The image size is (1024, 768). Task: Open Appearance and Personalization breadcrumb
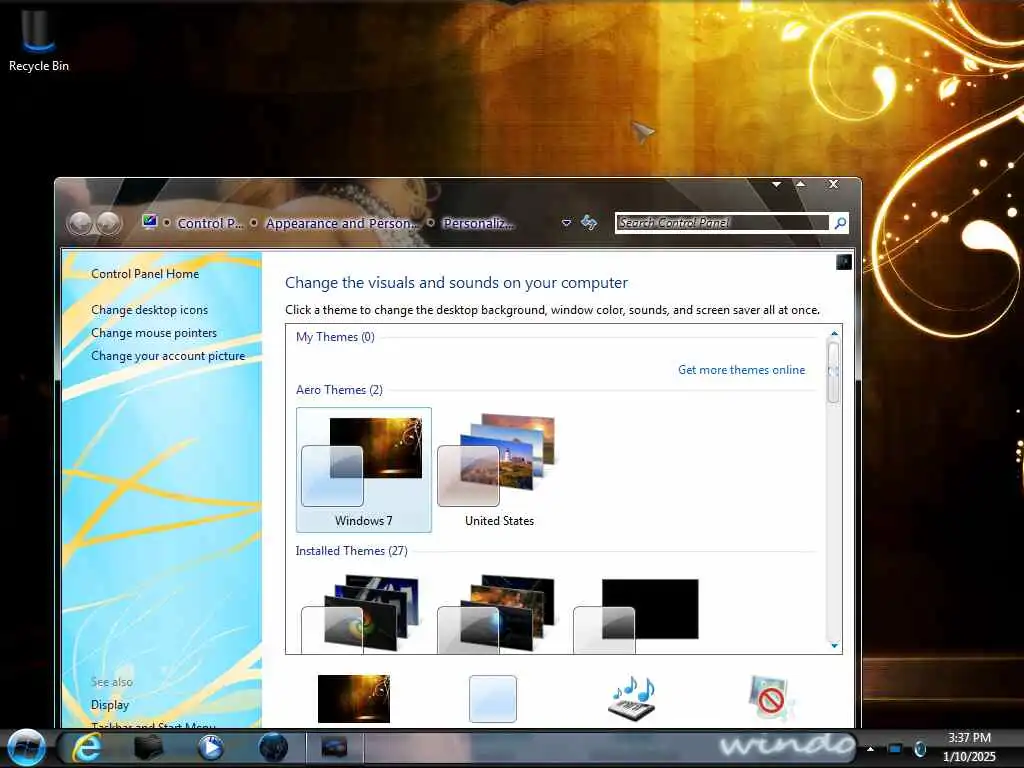341,223
